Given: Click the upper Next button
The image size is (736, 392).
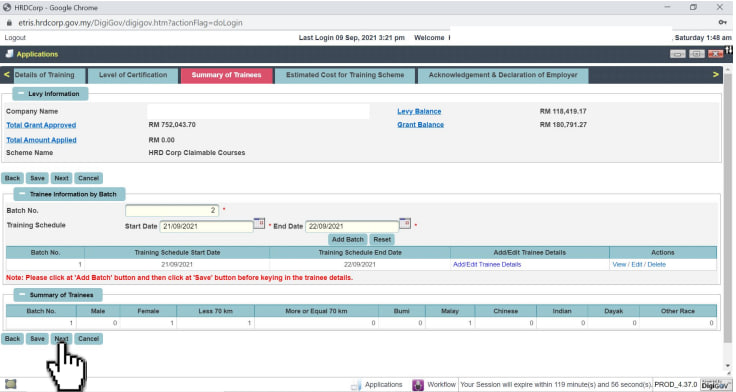Looking at the screenshot, I should pos(61,178).
